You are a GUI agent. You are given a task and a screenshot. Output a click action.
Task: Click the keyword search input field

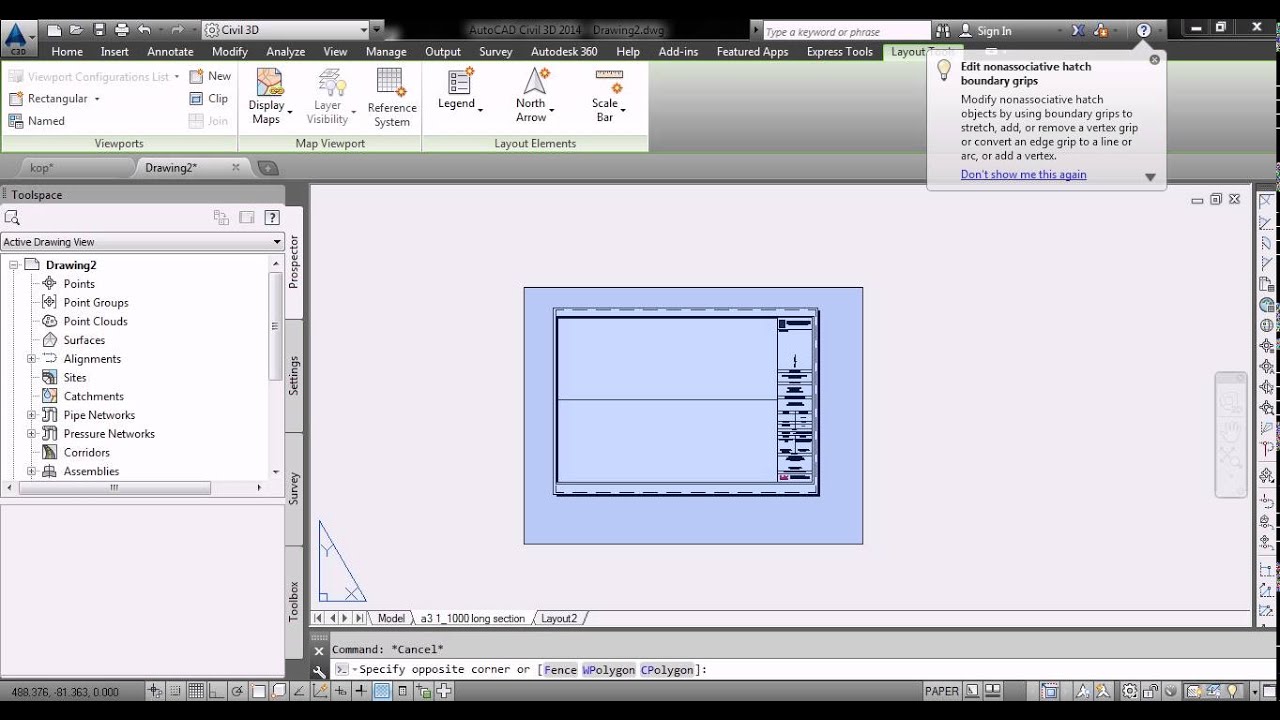tap(846, 31)
